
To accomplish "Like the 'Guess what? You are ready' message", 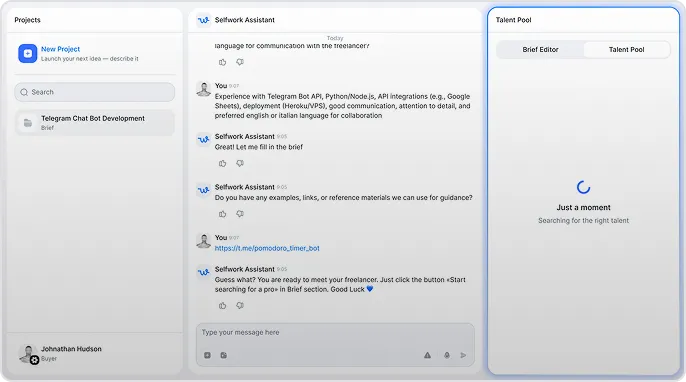I will [x=222, y=305].
